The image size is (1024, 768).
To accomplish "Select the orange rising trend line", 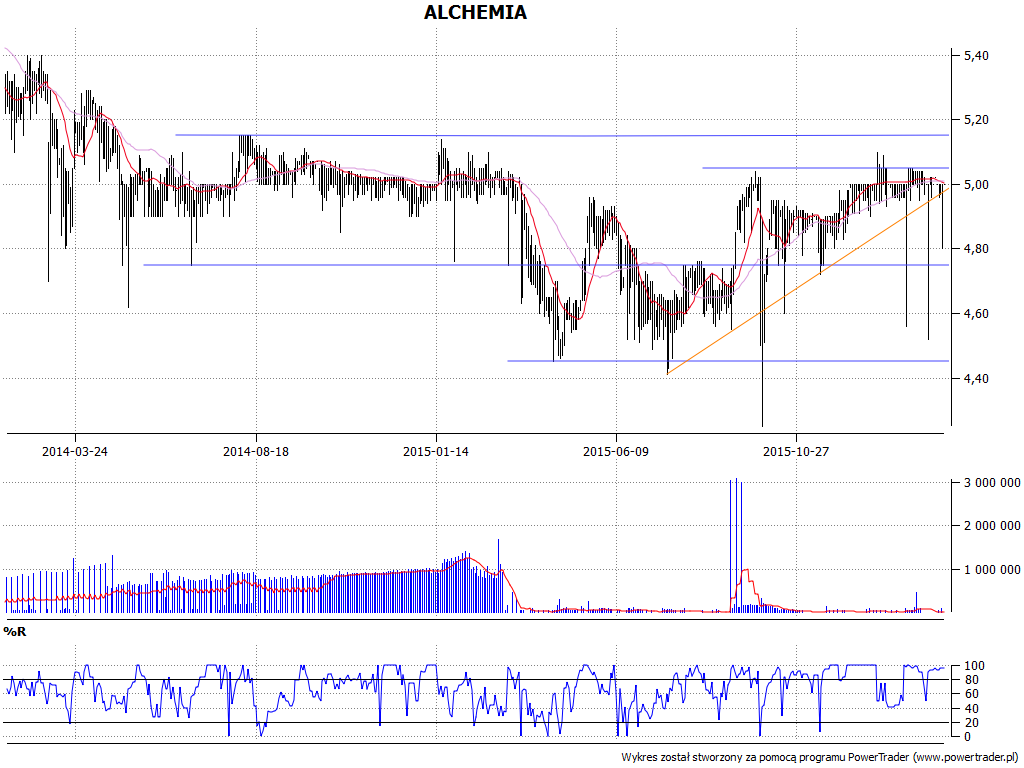I will tap(808, 281).
